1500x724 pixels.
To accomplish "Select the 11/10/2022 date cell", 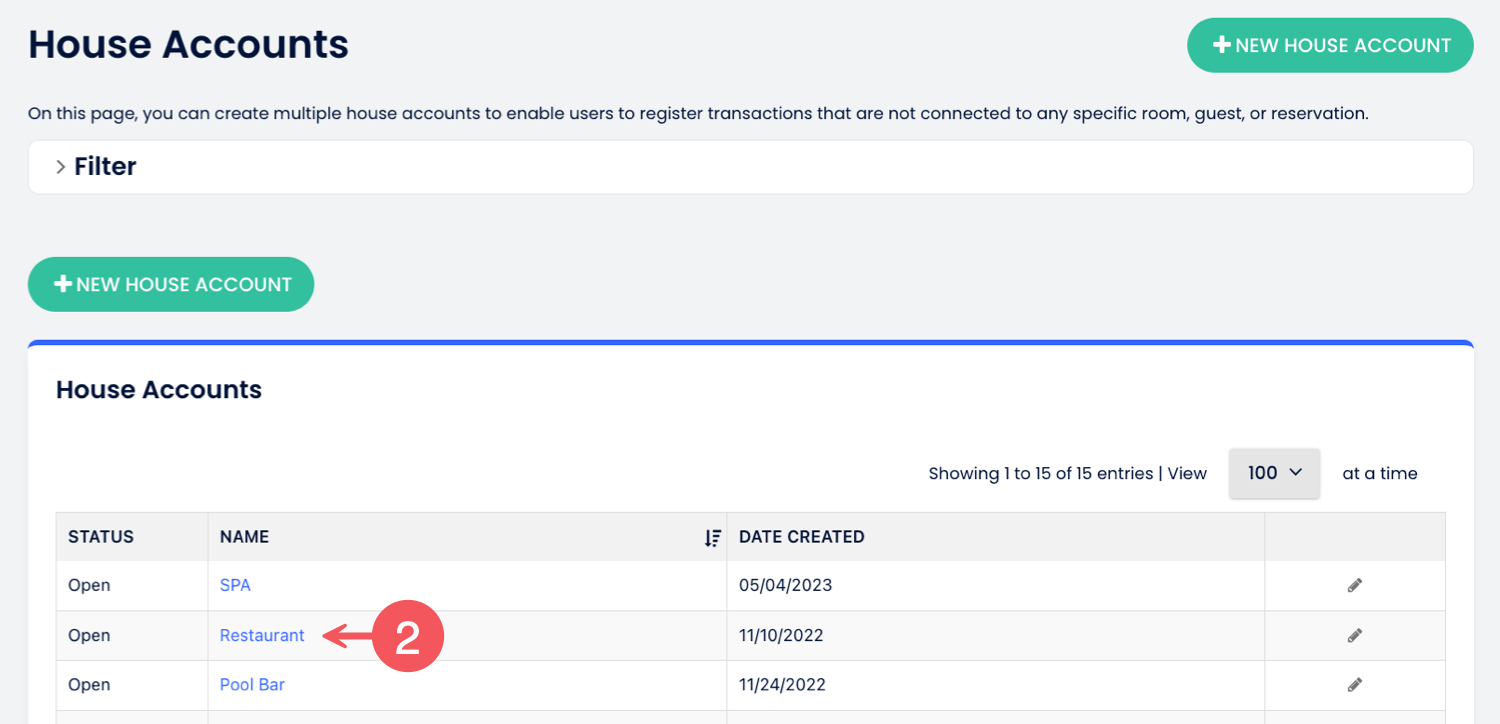I will coord(781,635).
